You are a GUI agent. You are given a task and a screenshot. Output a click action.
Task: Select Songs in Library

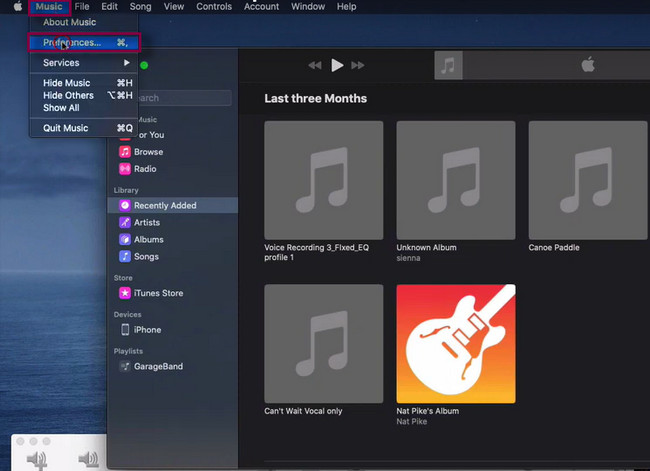[x=172, y=256]
